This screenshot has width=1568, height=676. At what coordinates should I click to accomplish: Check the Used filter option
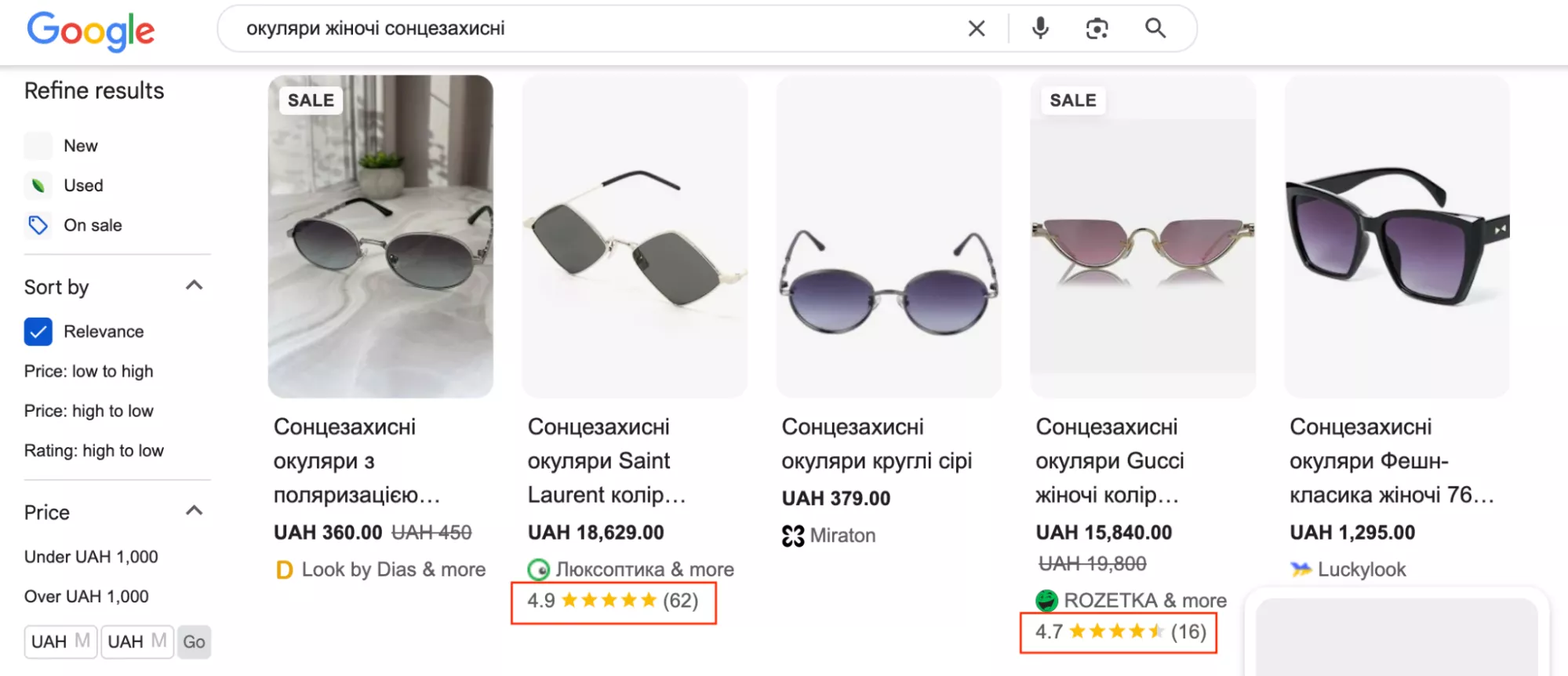coord(38,185)
